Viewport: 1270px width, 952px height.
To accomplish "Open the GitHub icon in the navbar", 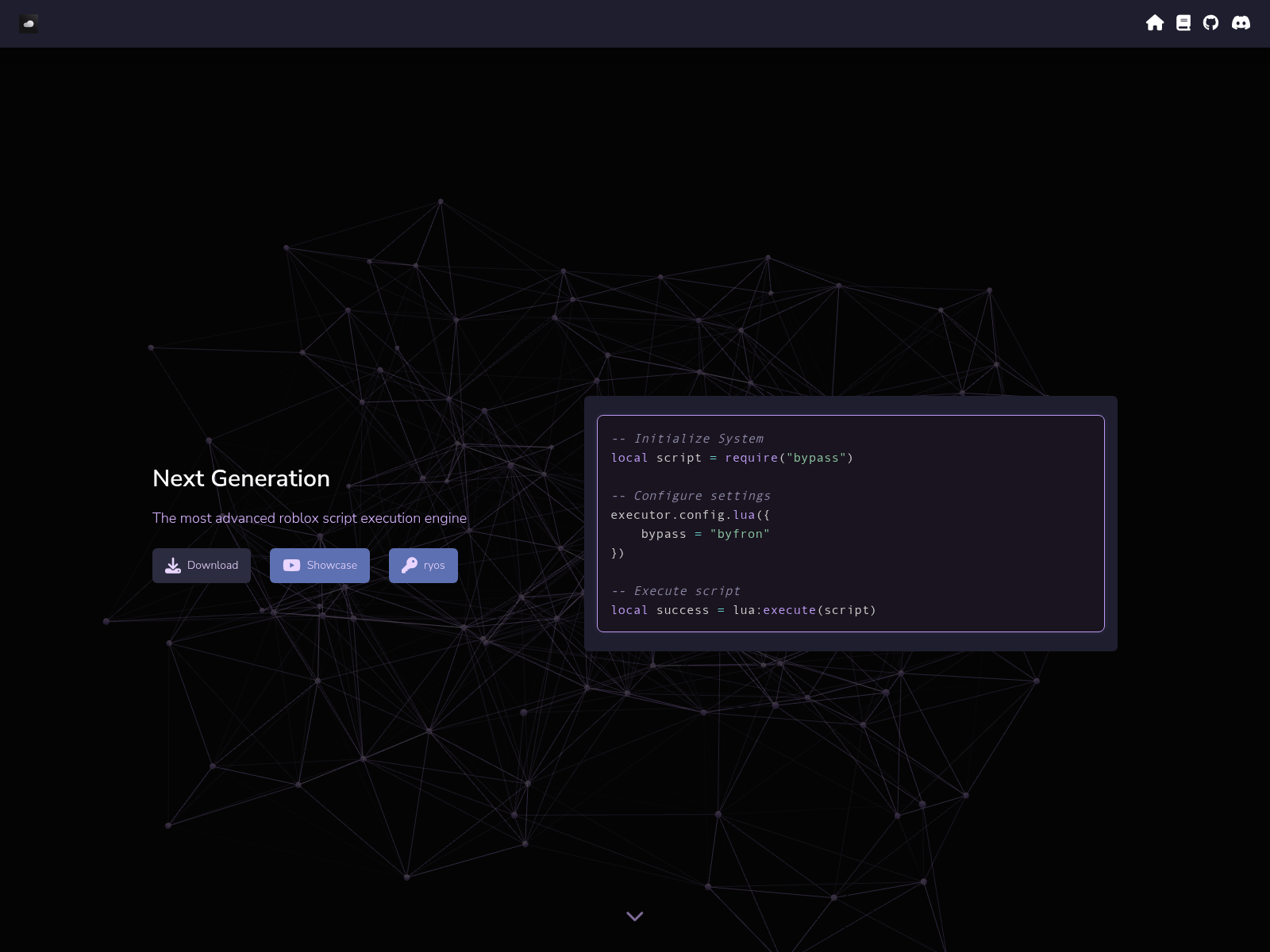I will click(1211, 23).
